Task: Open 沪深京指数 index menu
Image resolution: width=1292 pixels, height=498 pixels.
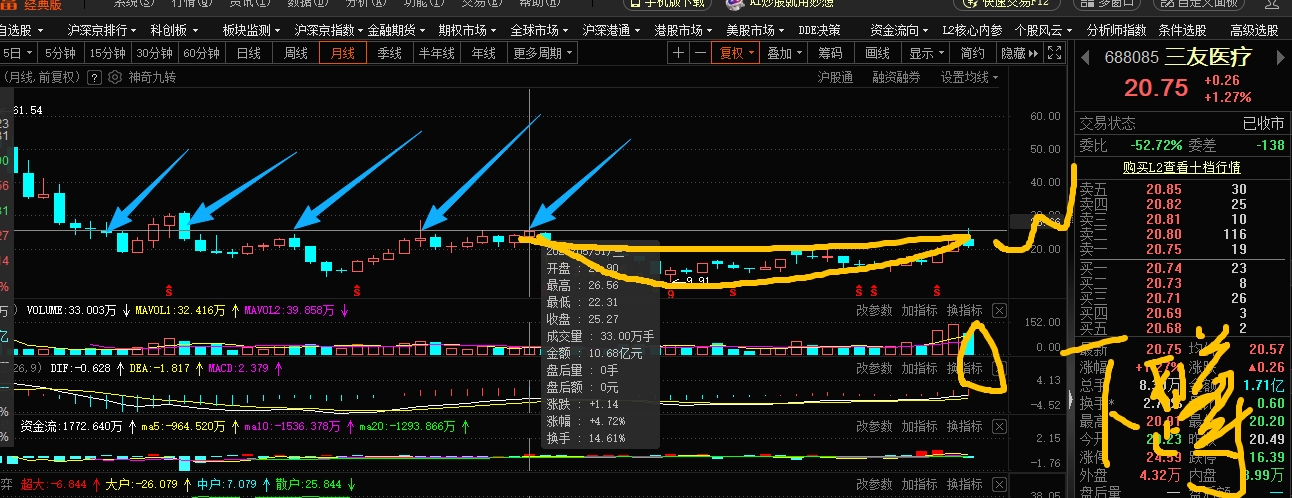Action: 331,31
